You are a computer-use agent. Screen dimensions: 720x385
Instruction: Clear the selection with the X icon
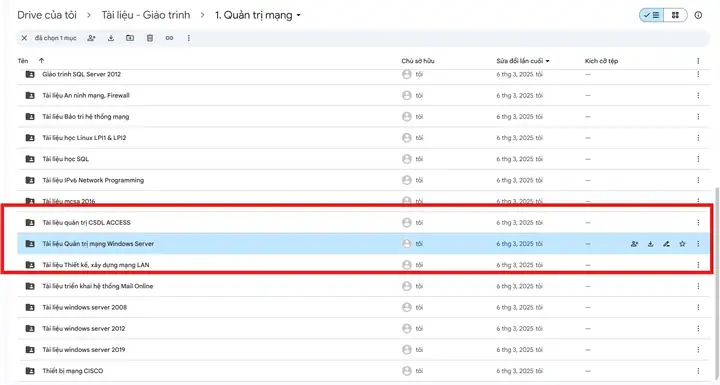pos(24,38)
